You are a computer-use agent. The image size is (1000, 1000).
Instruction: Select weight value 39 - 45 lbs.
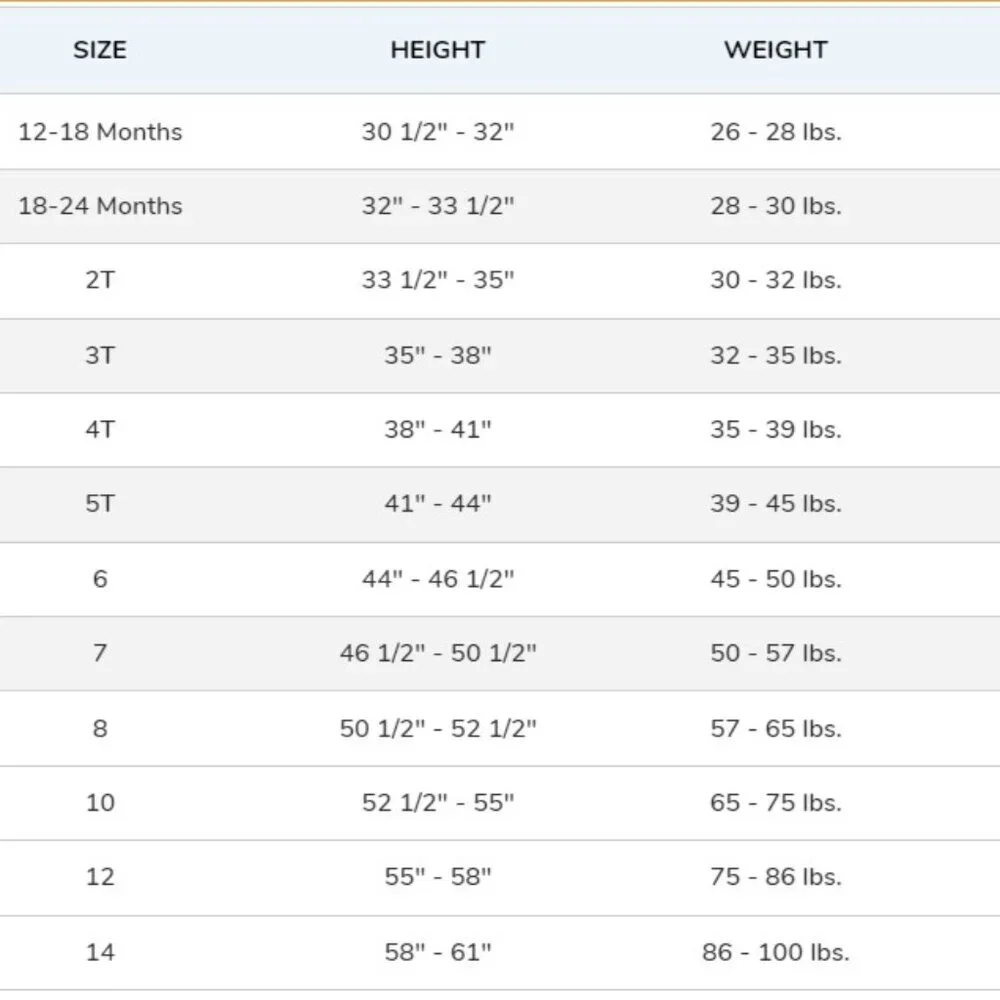point(776,504)
